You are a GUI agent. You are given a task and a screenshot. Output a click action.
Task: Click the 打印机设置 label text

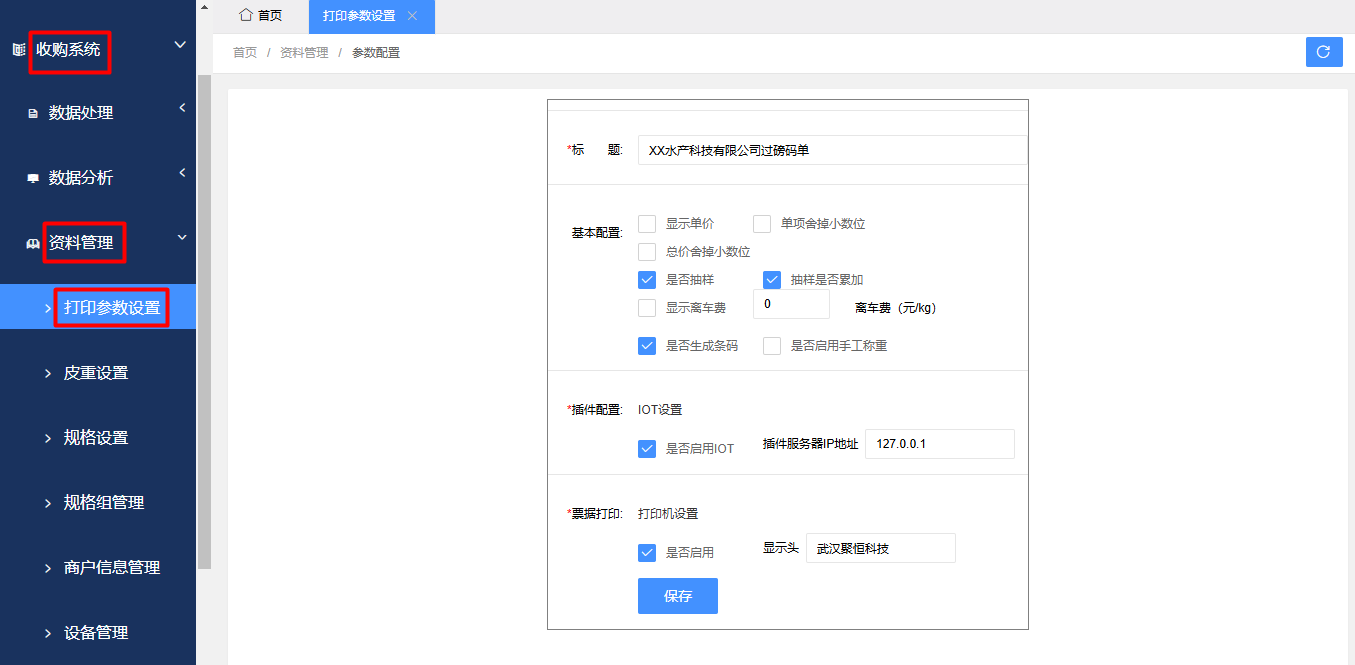click(x=668, y=514)
